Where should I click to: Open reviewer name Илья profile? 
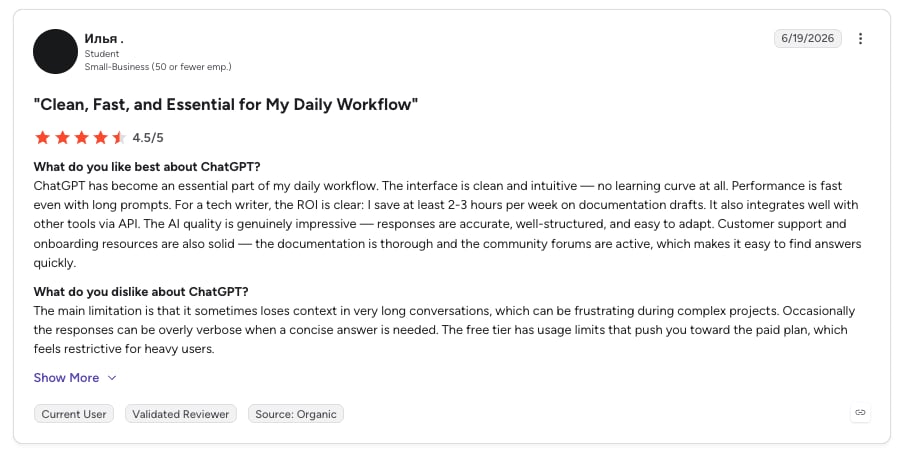[104, 38]
